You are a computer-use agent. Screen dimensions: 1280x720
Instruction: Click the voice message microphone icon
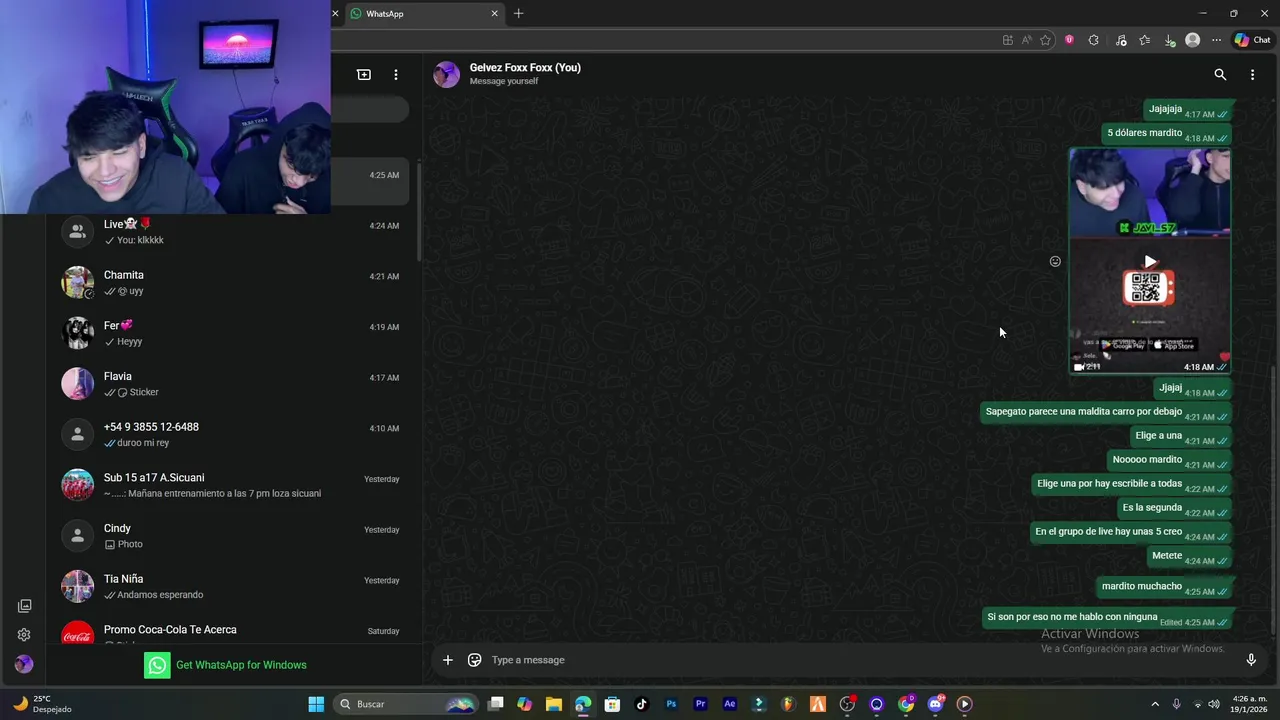click(x=1251, y=660)
